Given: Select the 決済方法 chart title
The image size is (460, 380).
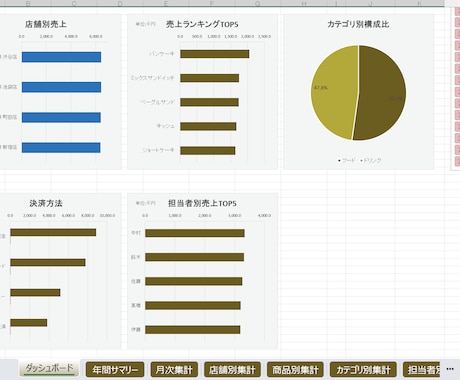Looking at the screenshot, I should coord(46,203).
